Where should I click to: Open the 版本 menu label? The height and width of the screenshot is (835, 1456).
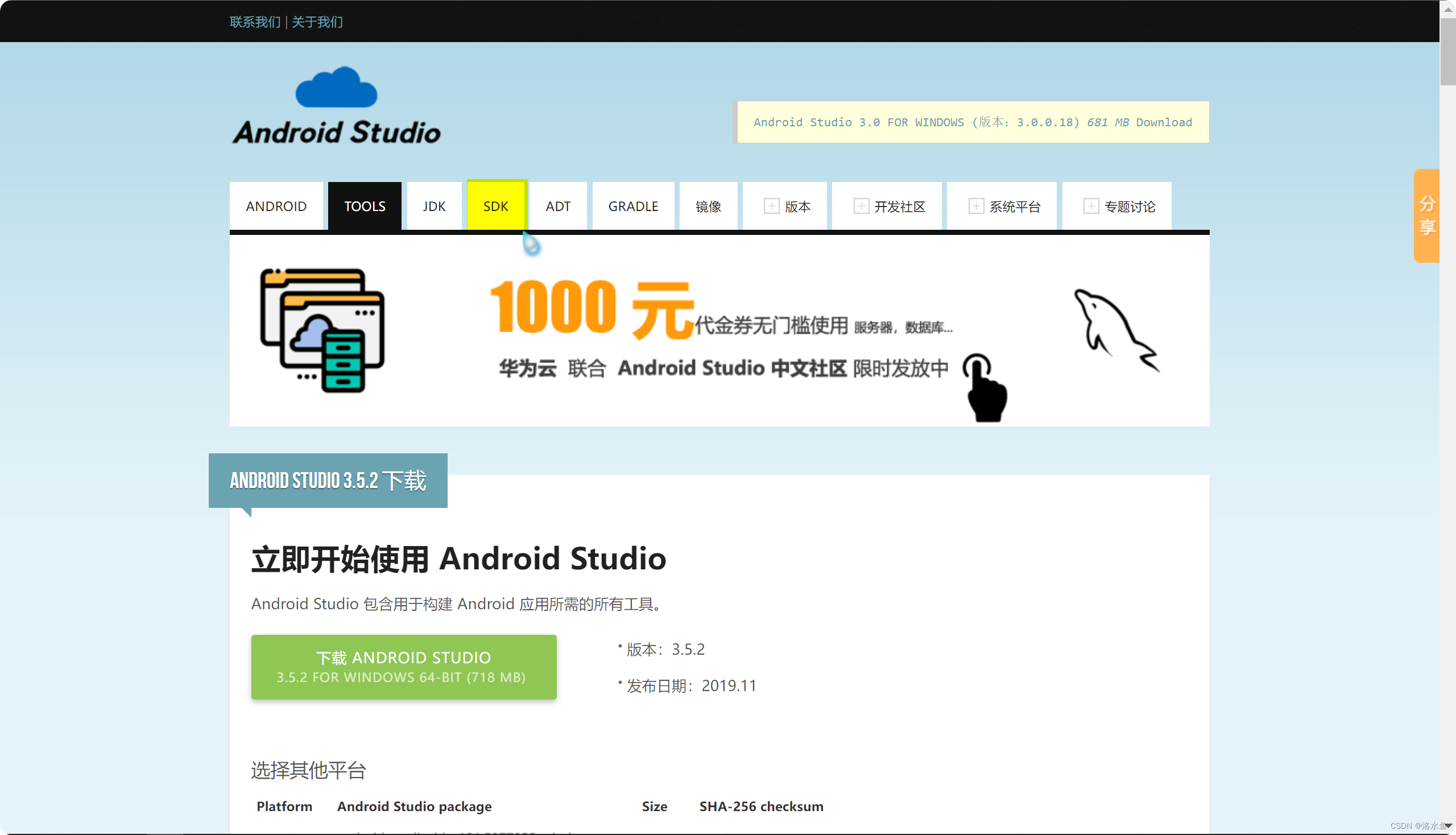point(798,206)
